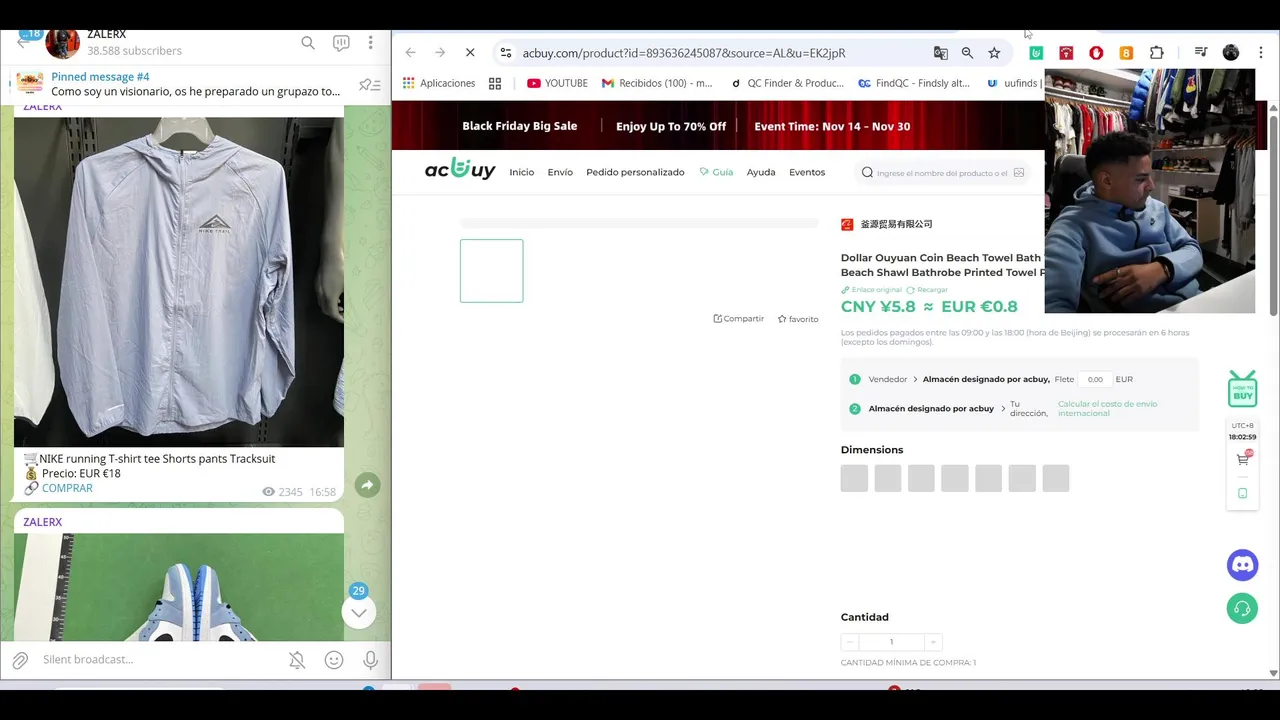Open the Chrome extensions puzzle menu

[x=1157, y=53]
